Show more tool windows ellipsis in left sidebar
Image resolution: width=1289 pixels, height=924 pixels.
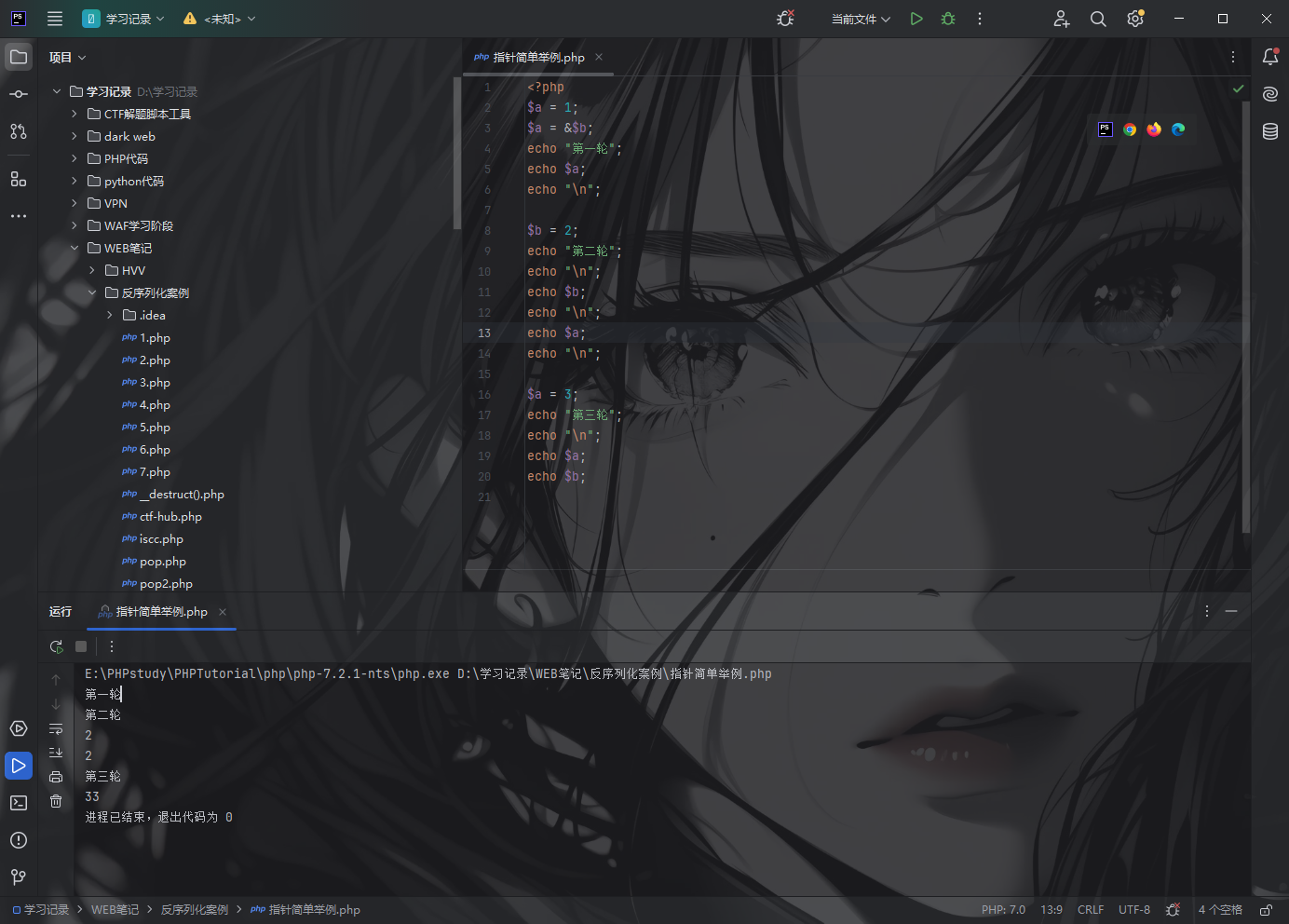click(x=19, y=216)
